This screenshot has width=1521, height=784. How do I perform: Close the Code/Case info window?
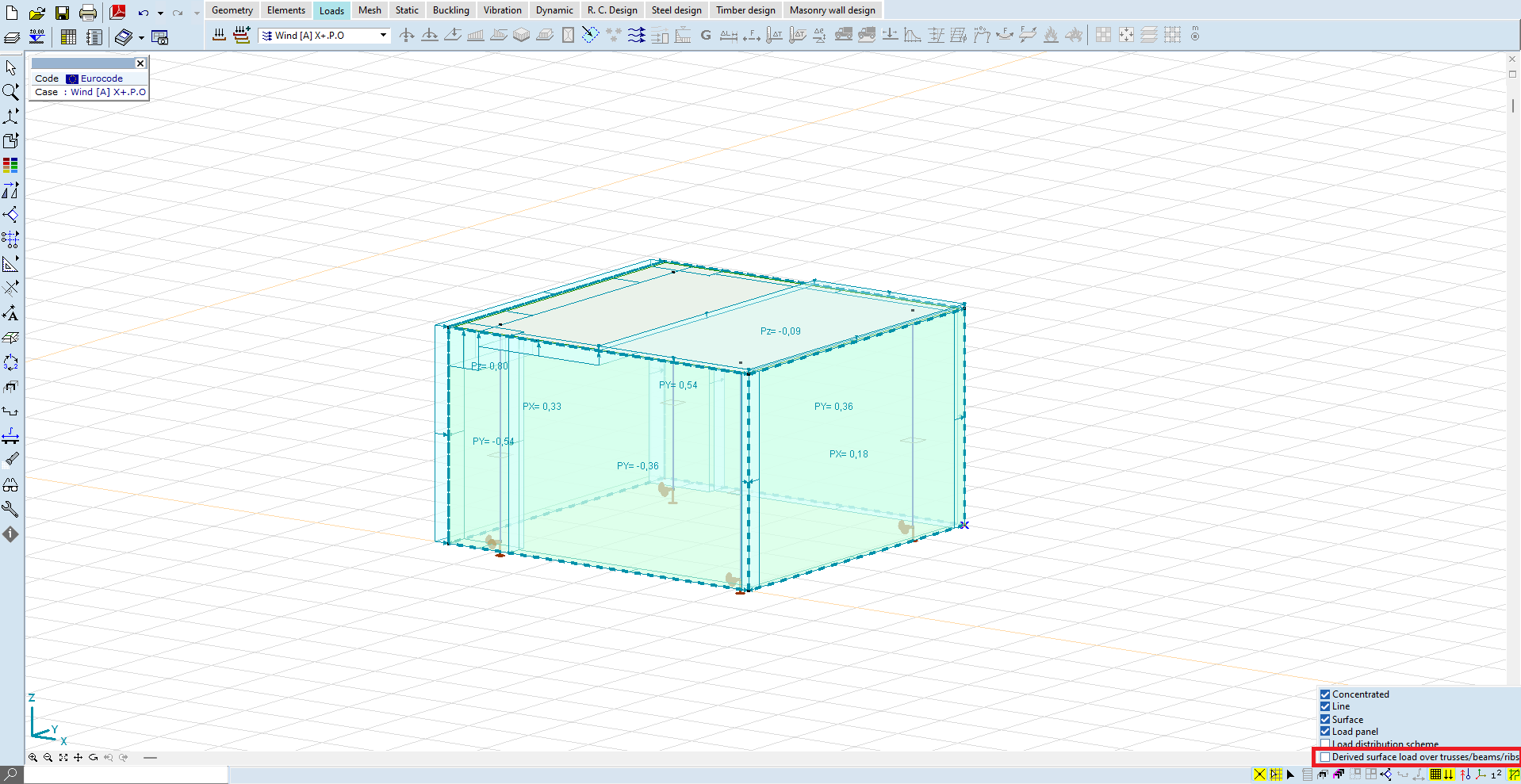tap(140, 63)
